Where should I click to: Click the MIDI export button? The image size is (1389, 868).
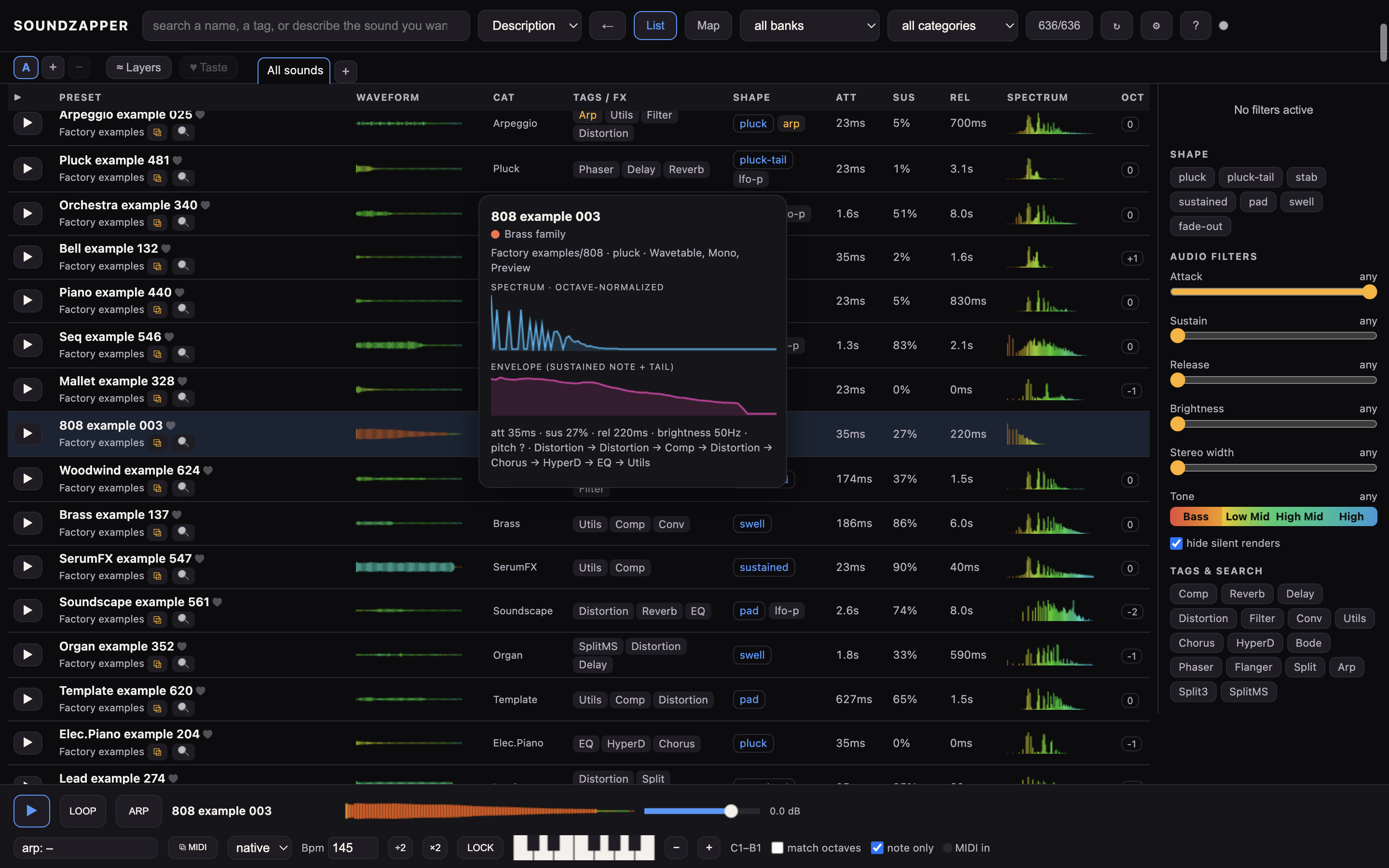pyautogui.click(x=193, y=847)
